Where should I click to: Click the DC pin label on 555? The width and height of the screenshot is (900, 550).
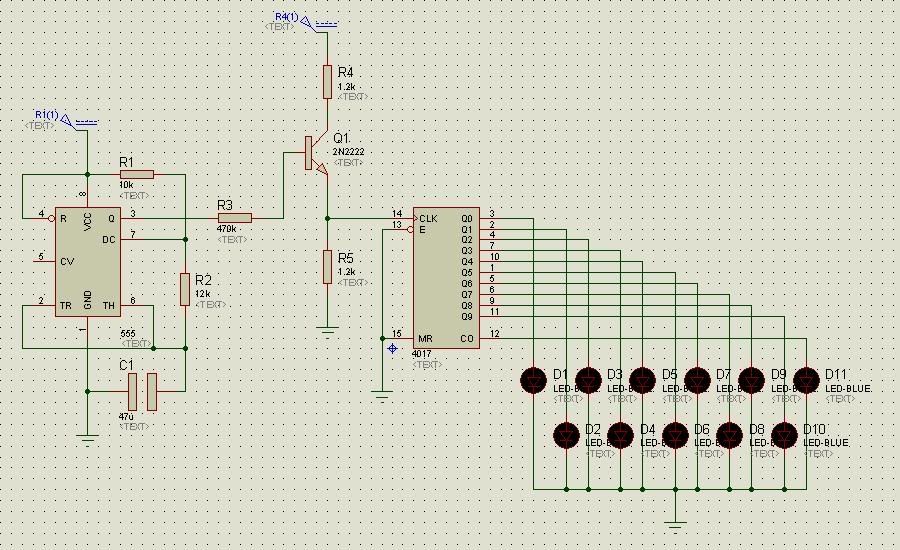pyautogui.click(x=108, y=240)
